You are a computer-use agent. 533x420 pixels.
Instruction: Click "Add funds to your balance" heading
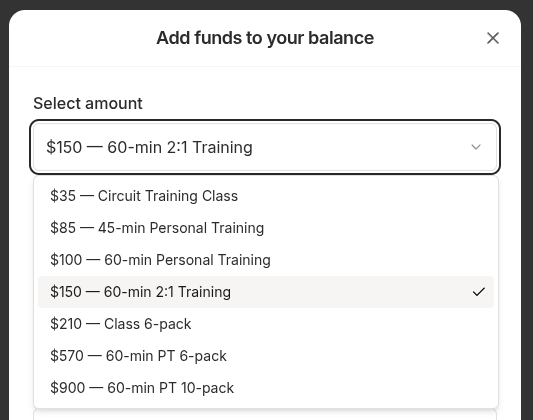[x=265, y=38]
